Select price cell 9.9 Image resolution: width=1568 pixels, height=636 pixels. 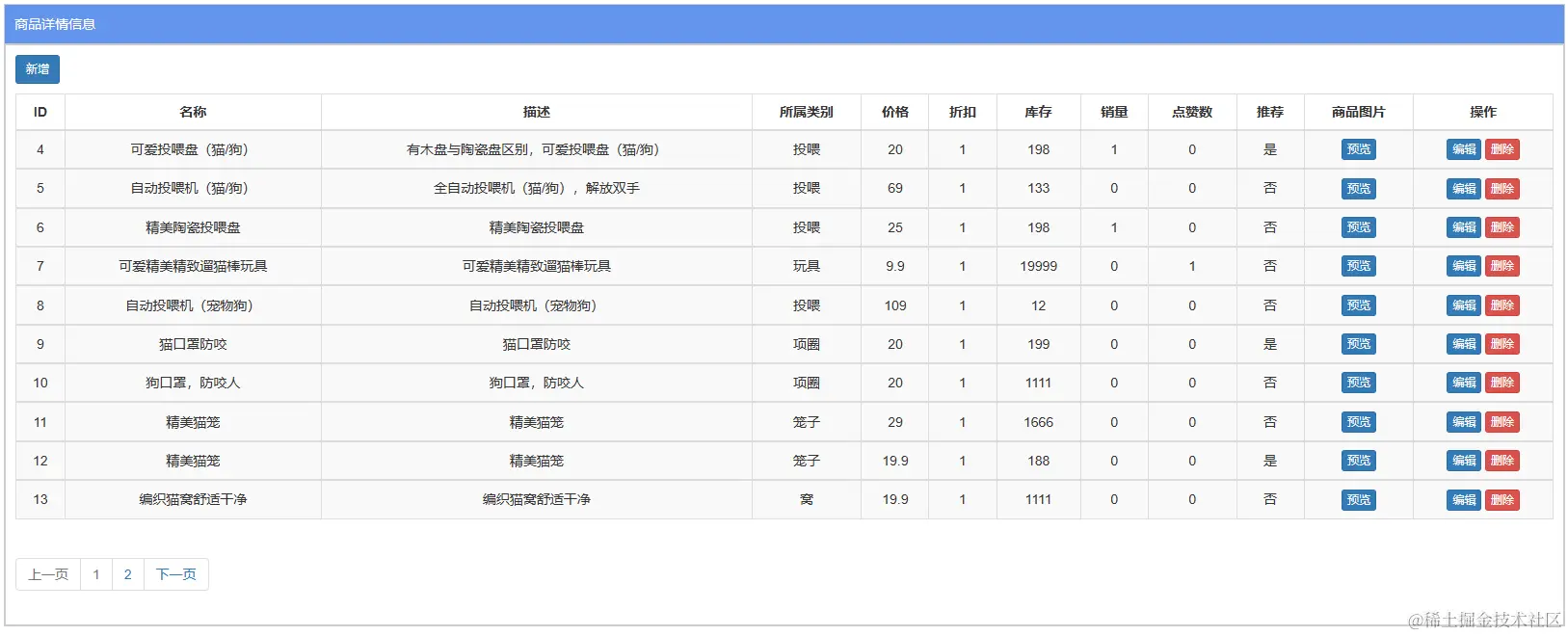[895, 266]
